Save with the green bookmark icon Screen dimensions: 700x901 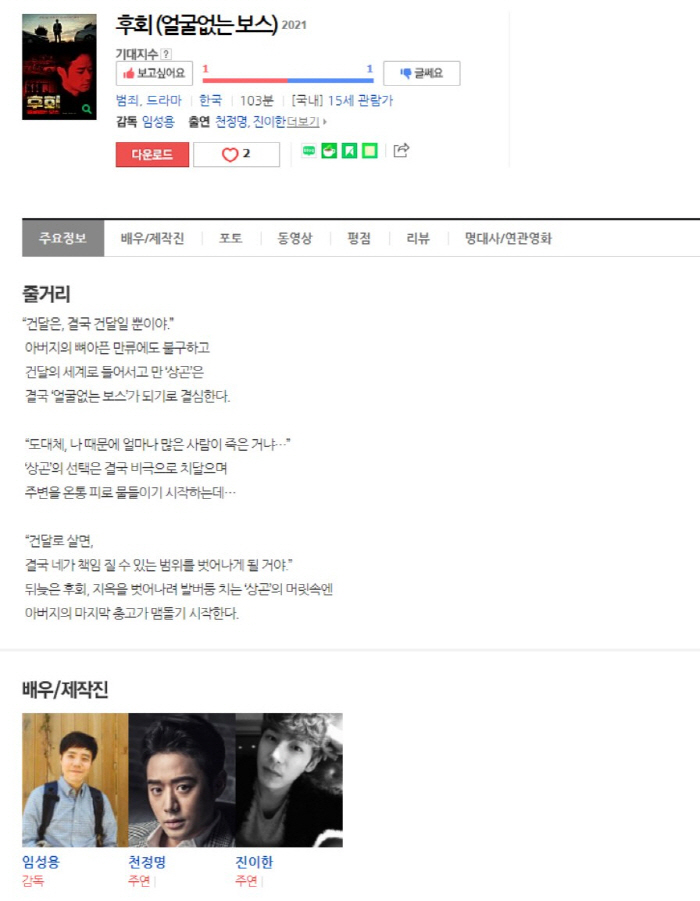pos(349,151)
